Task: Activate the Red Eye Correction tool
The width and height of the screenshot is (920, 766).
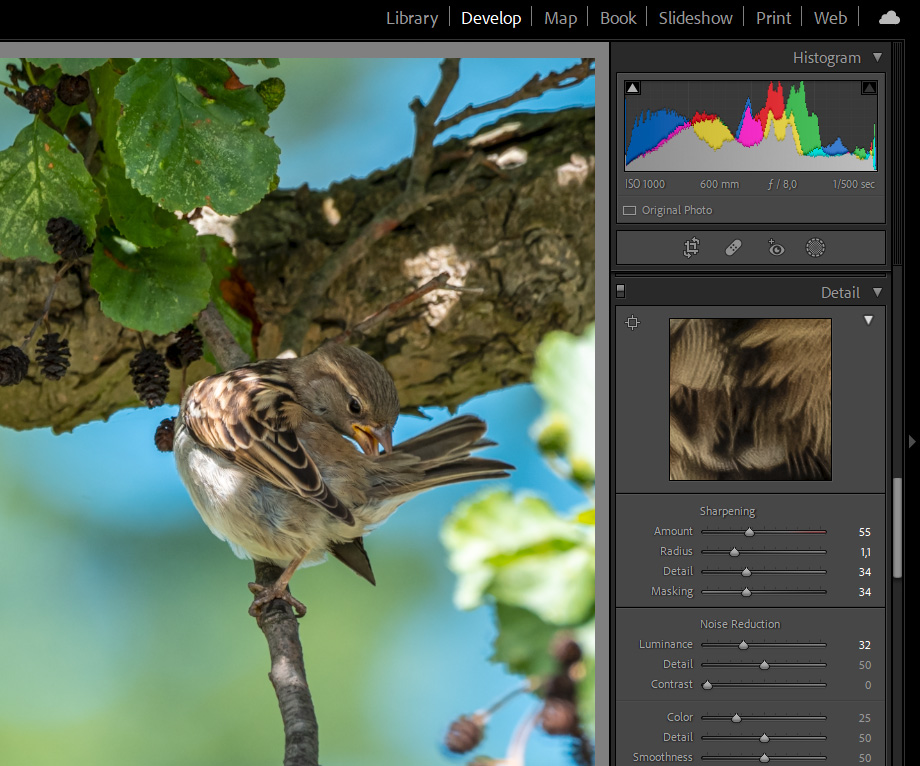Action: click(x=775, y=248)
